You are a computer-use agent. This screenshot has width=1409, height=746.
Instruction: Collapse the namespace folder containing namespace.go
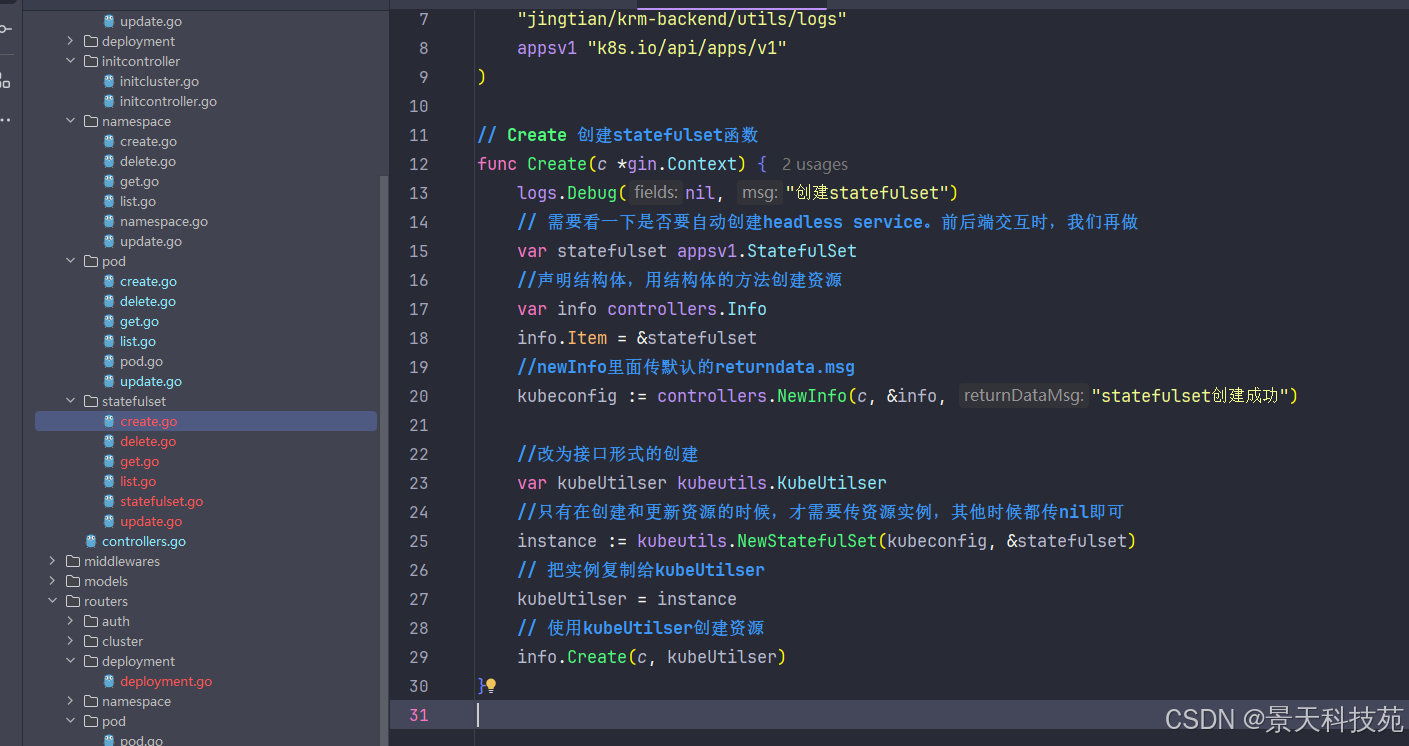(70, 121)
